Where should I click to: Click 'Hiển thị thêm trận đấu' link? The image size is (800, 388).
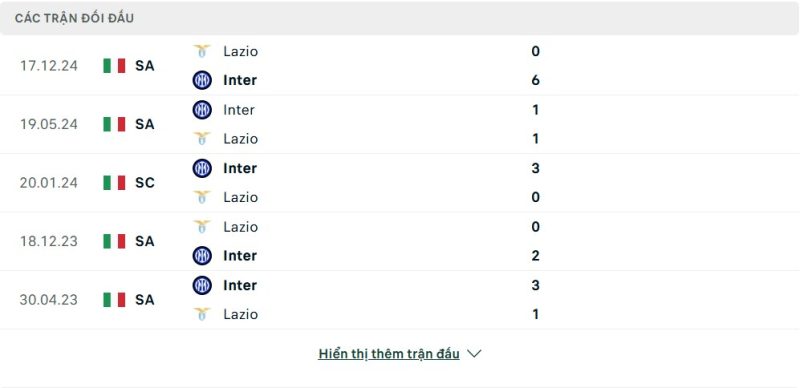pyautogui.click(x=389, y=354)
